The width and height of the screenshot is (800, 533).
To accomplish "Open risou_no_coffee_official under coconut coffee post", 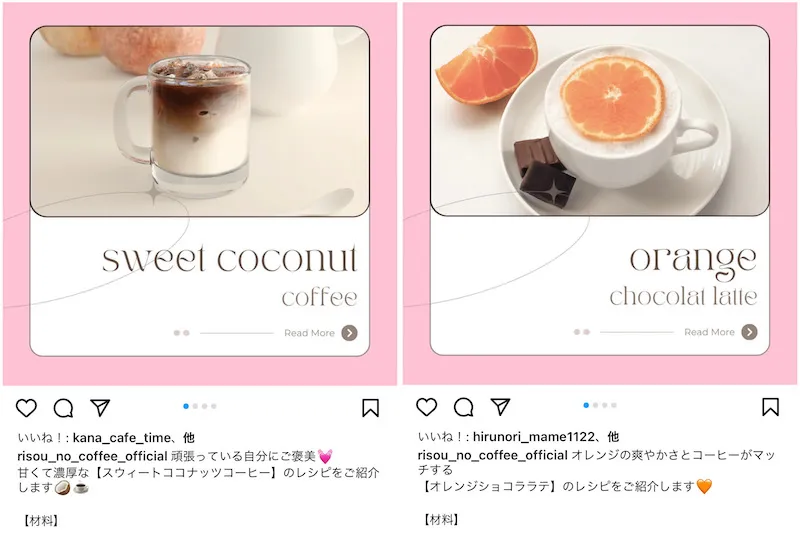I will click(92, 456).
